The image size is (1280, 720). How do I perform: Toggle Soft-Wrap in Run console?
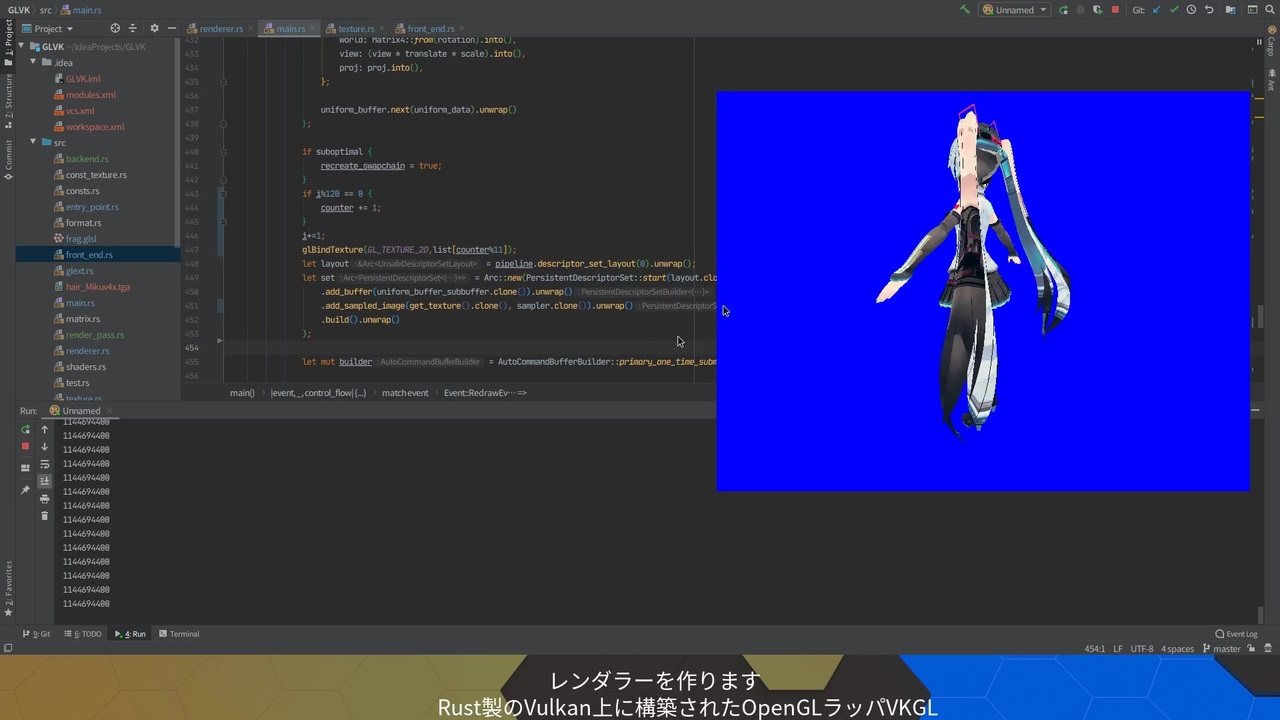pyautogui.click(x=44, y=464)
